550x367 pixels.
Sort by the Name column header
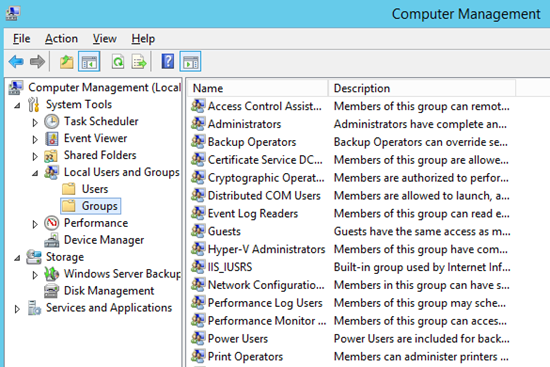(x=257, y=88)
